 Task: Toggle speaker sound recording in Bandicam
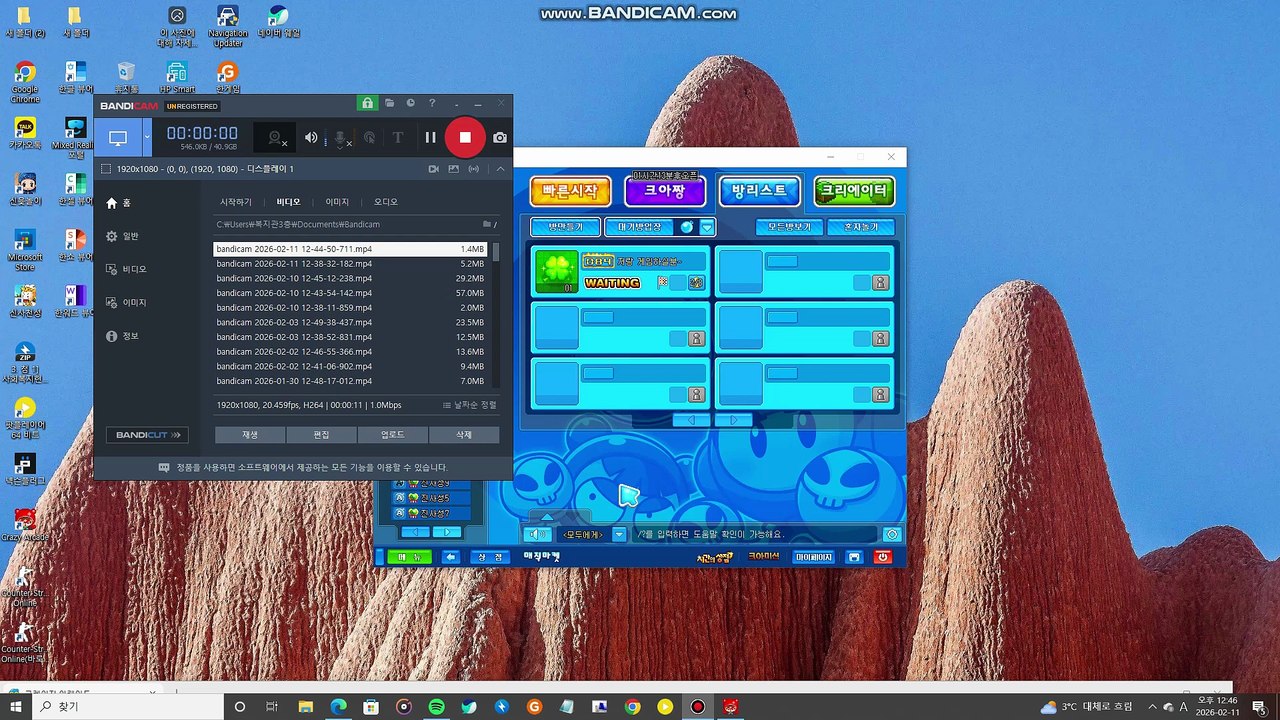coord(311,138)
